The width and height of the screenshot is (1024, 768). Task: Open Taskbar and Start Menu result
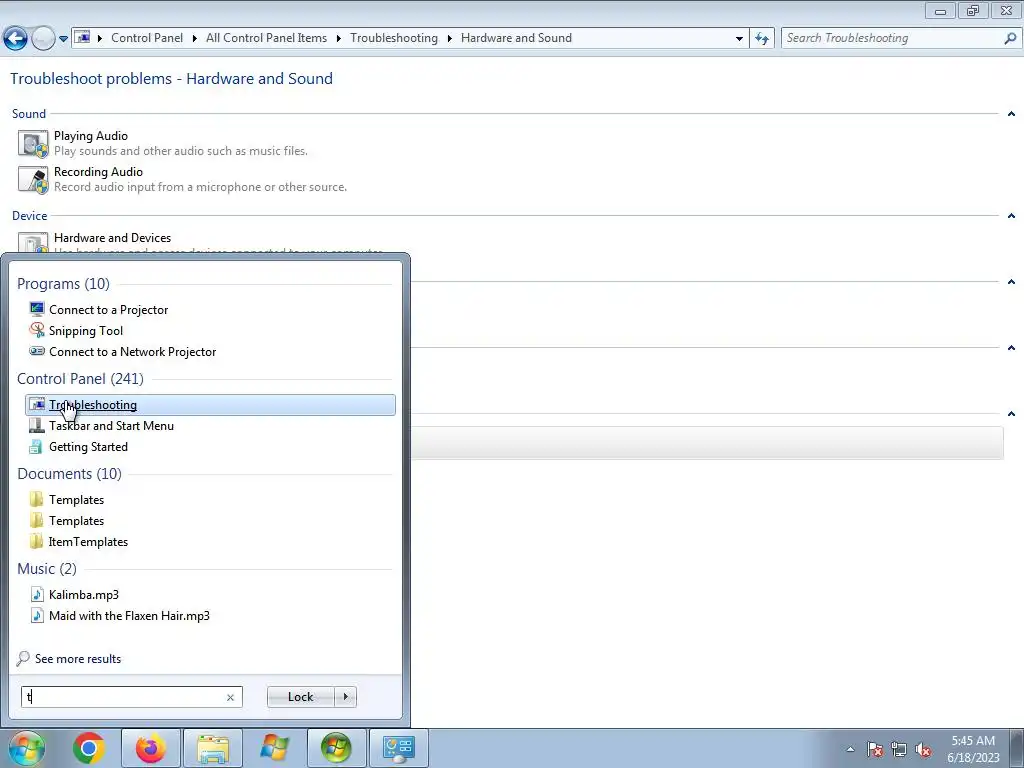coord(111,426)
